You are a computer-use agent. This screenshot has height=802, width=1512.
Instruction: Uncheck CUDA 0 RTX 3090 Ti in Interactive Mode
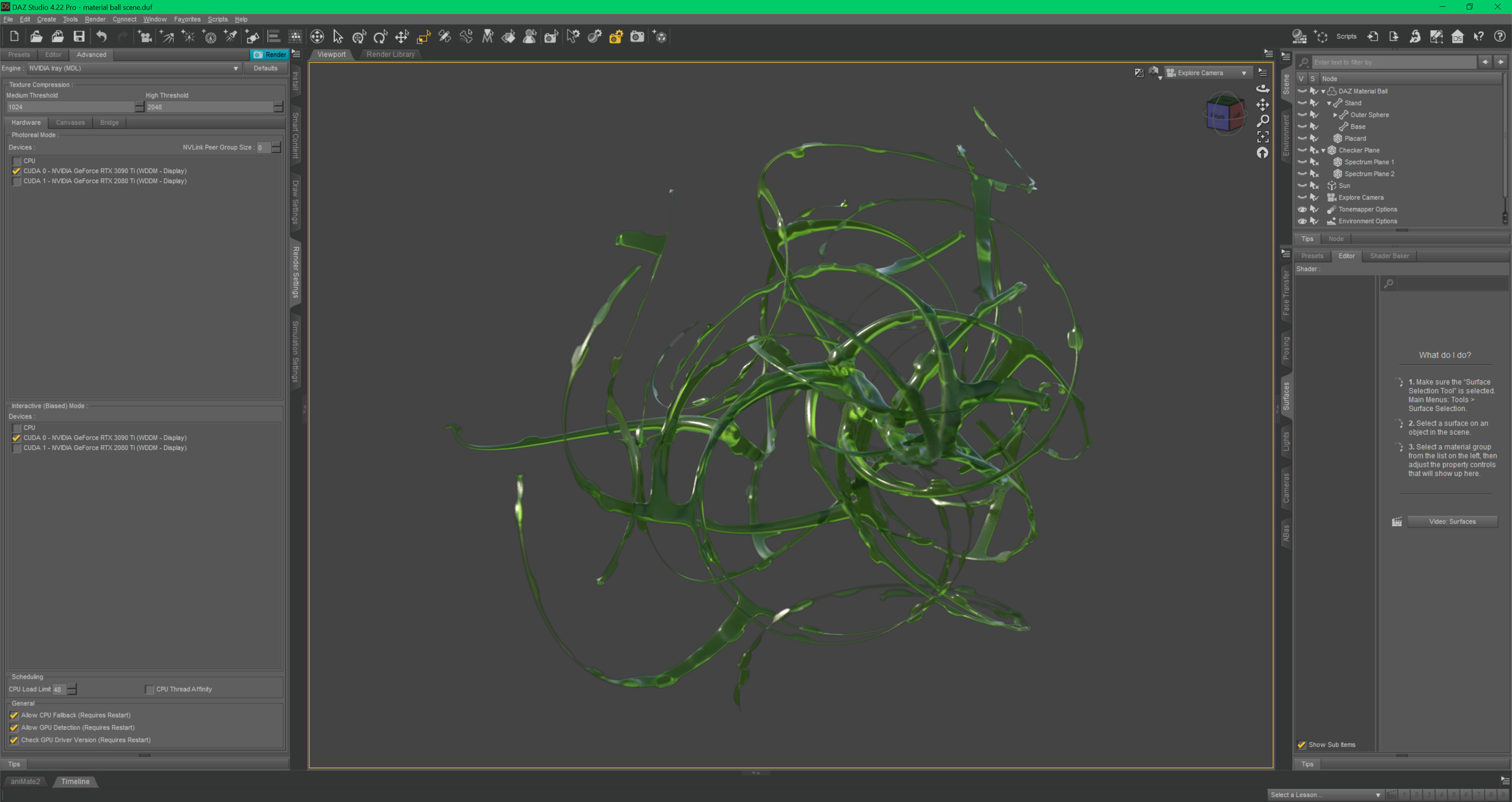pyautogui.click(x=17, y=438)
